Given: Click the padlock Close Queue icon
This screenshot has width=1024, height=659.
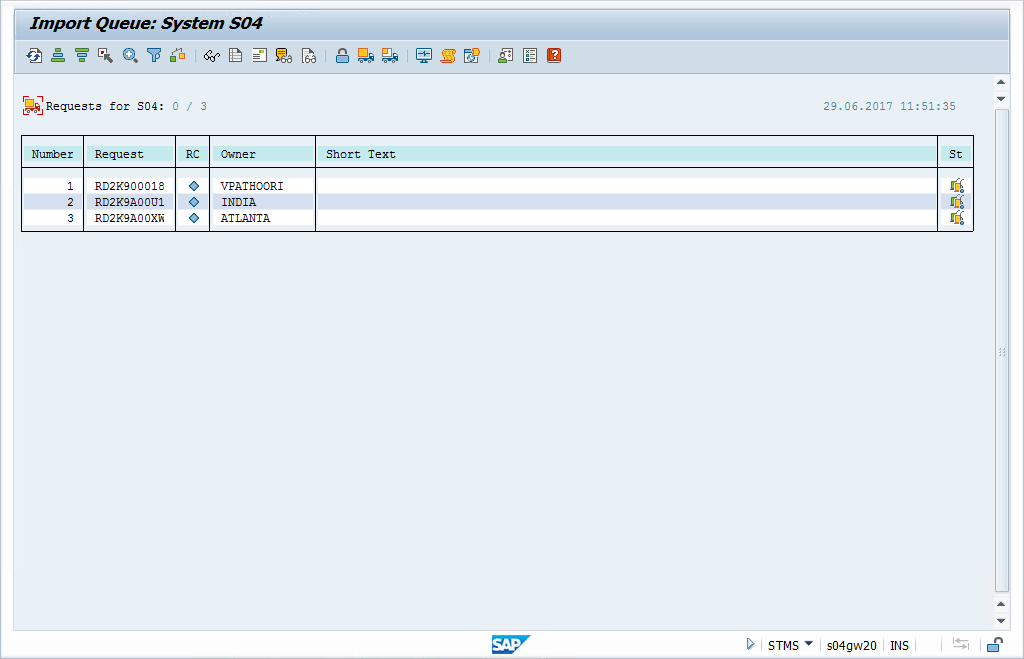Looking at the screenshot, I should [x=342, y=56].
